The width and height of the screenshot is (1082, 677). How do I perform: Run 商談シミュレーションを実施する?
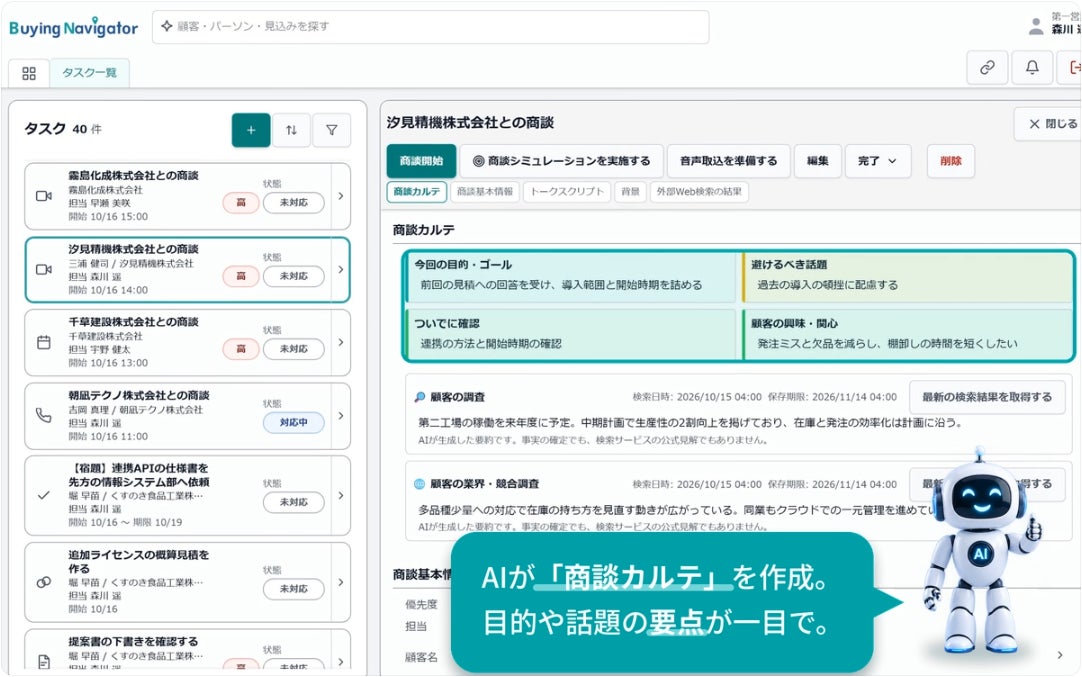pos(561,161)
